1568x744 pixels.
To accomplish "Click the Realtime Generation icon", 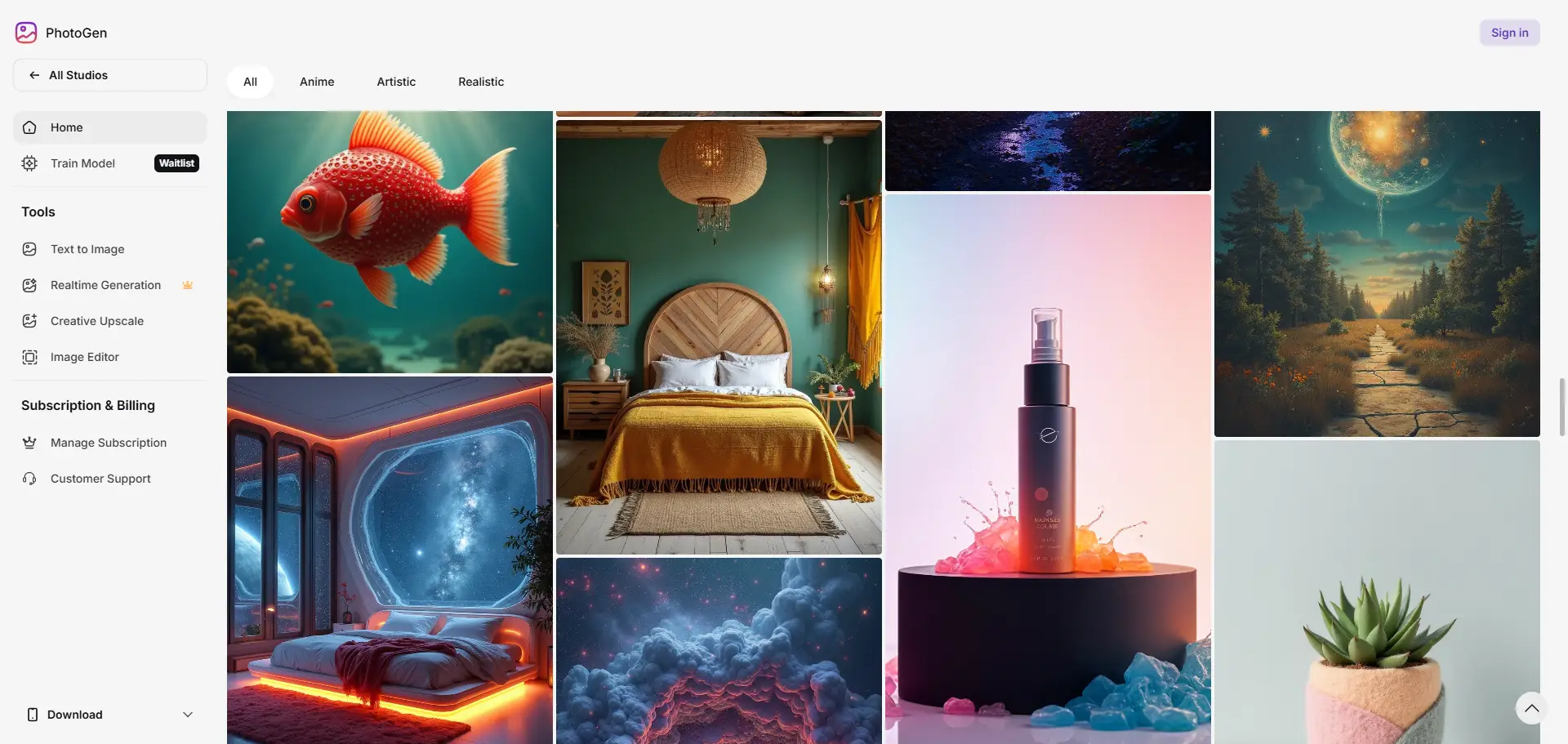I will pos(29,285).
